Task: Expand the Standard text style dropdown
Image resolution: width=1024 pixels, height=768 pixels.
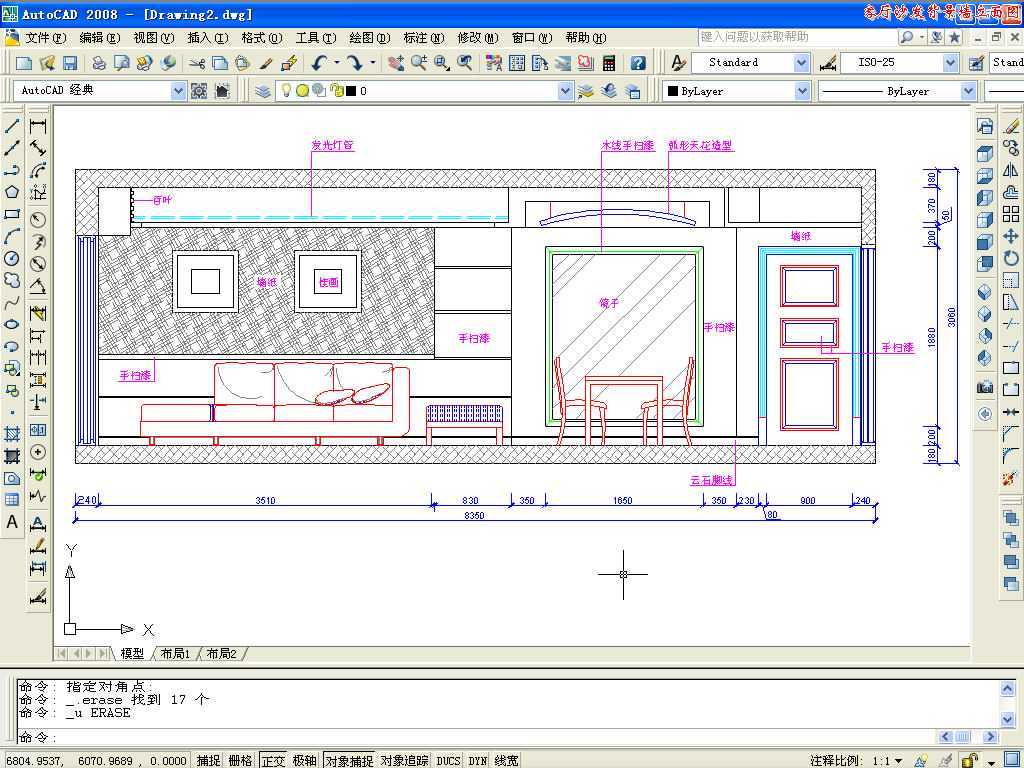Action: pyautogui.click(x=801, y=63)
